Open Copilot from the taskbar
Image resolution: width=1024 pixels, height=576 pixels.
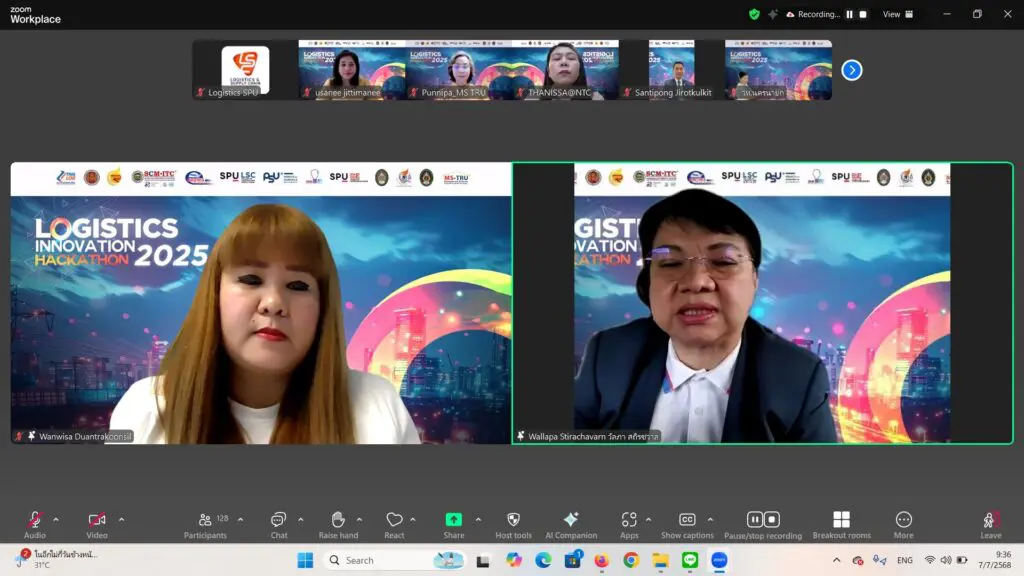[x=513, y=560]
